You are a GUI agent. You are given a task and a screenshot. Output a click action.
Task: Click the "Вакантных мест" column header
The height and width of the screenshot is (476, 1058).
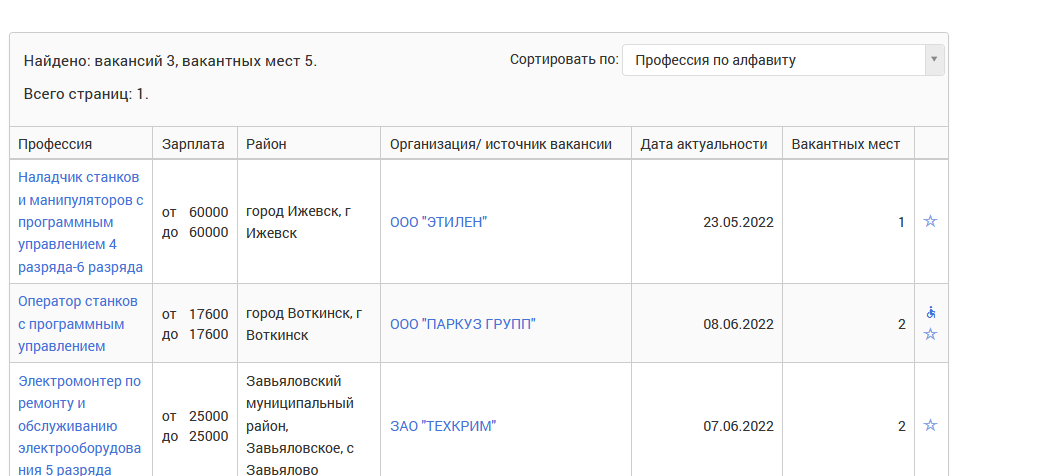tap(845, 144)
